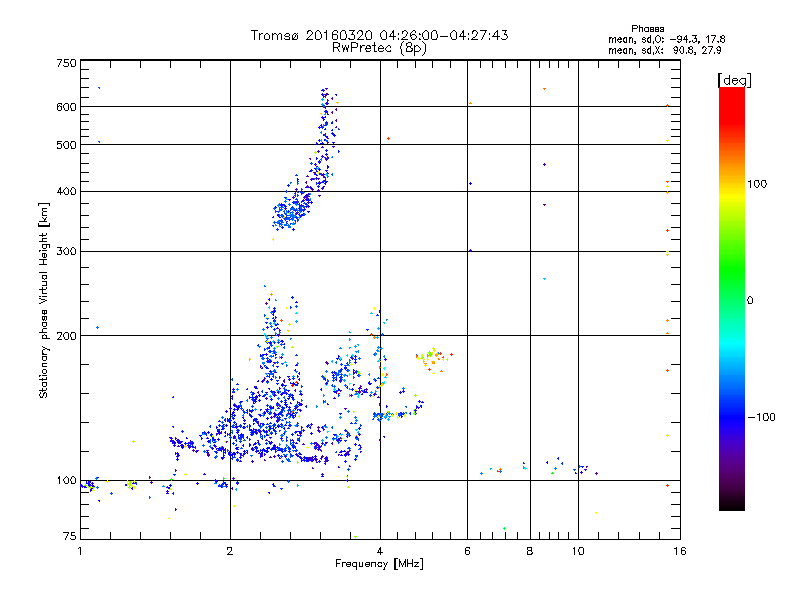Click the colorbar tick label "-100"

(762, 417)
